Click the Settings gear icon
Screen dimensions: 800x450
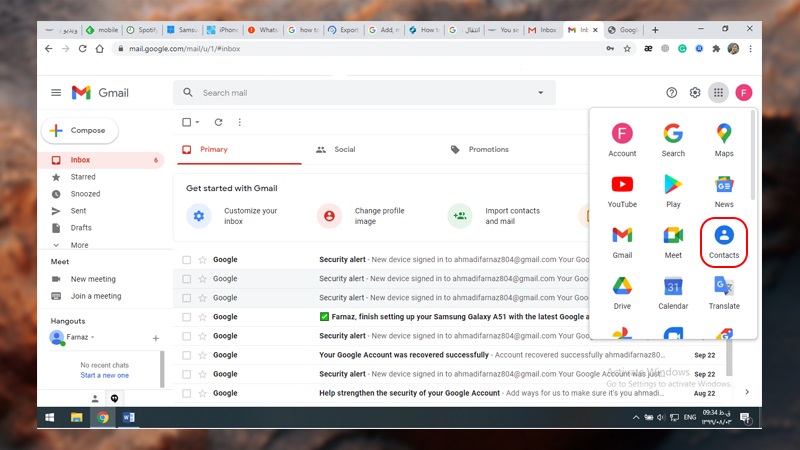[x=695, y=93]
